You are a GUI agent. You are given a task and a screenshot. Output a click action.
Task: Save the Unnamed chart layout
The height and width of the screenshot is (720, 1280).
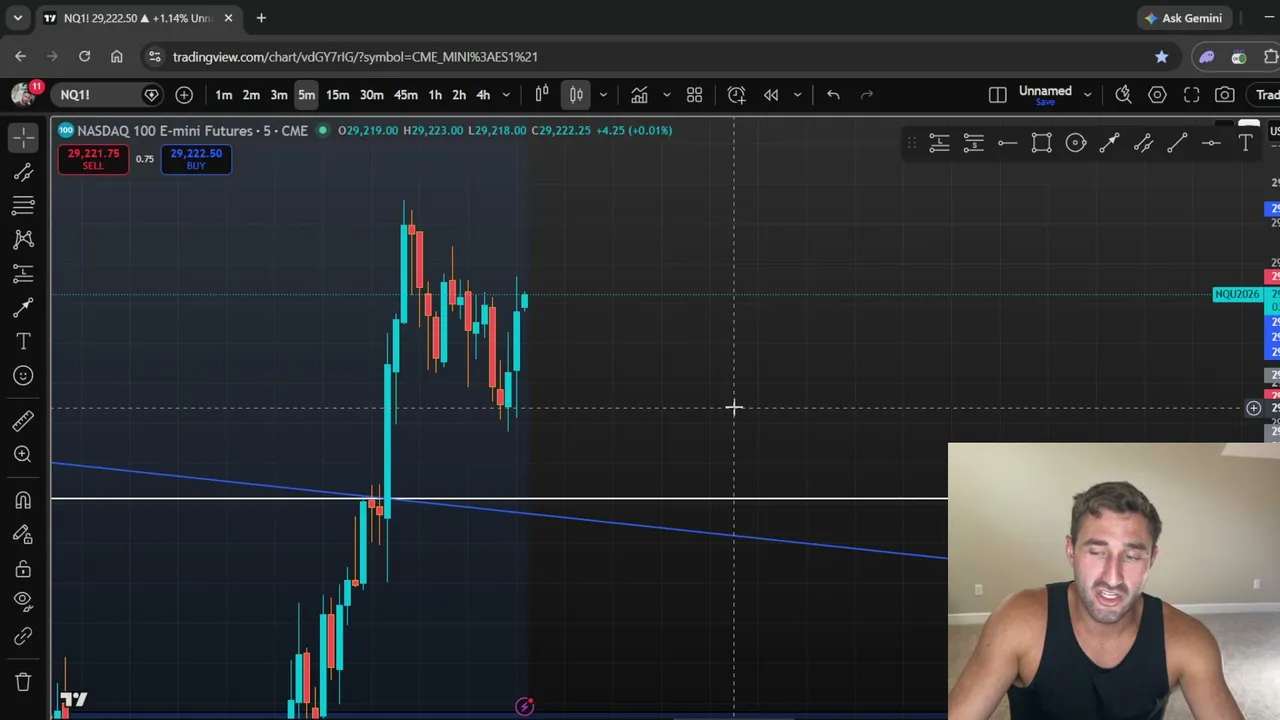tap(1045, 102)
